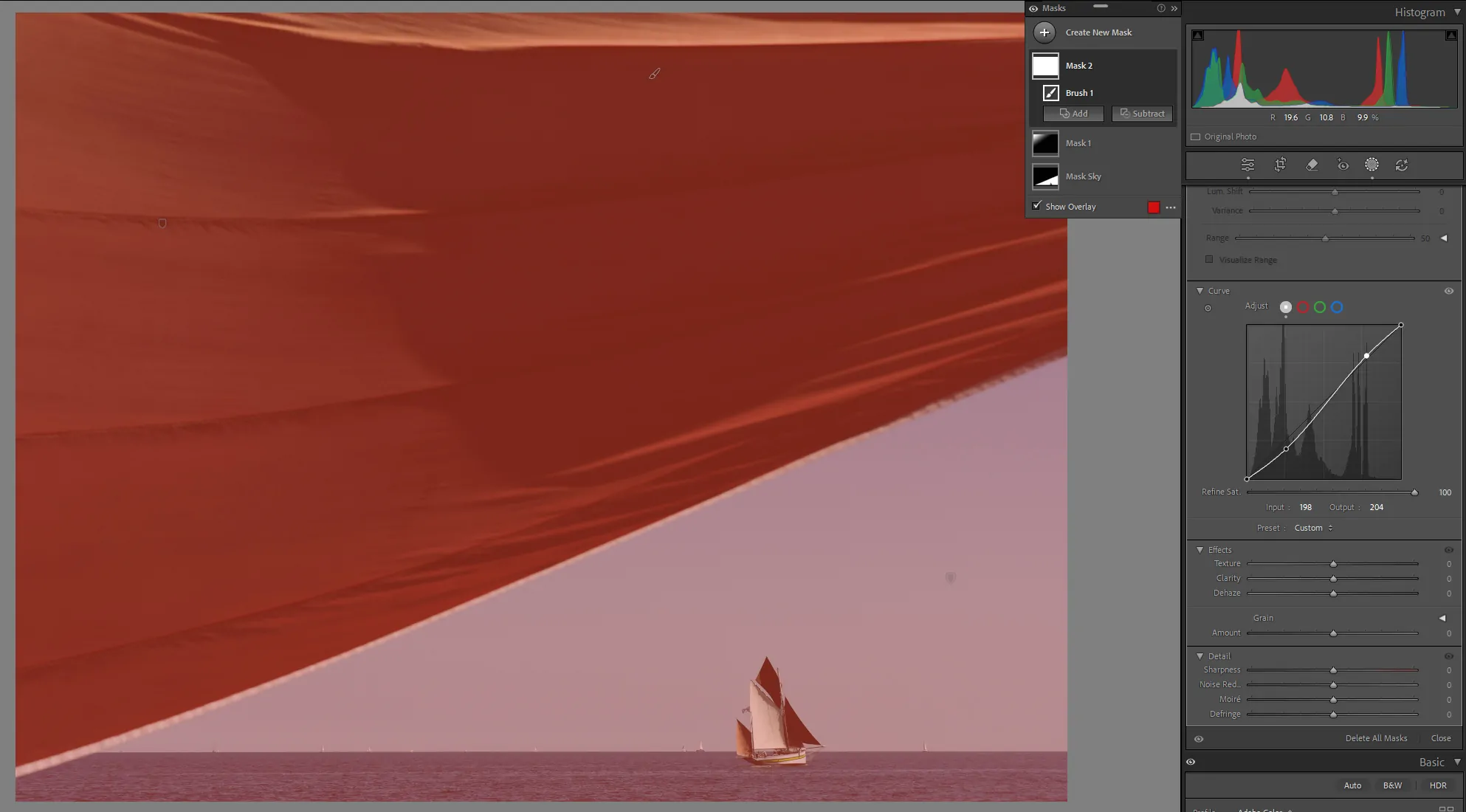
Task: Collapse the Histogram panel arrow
Action: [1456, 12]
